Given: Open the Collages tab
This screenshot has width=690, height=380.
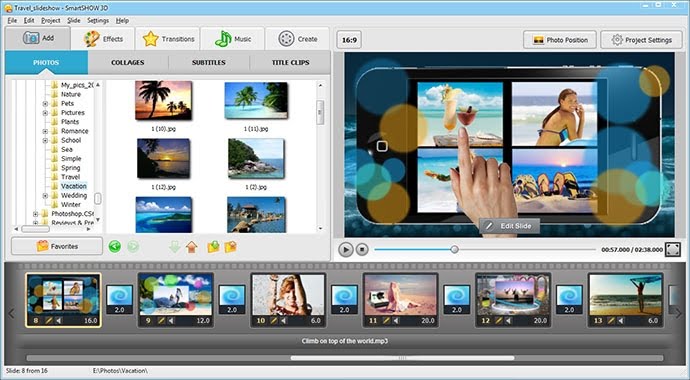Looking at the screenshot, I should point(128,62).
